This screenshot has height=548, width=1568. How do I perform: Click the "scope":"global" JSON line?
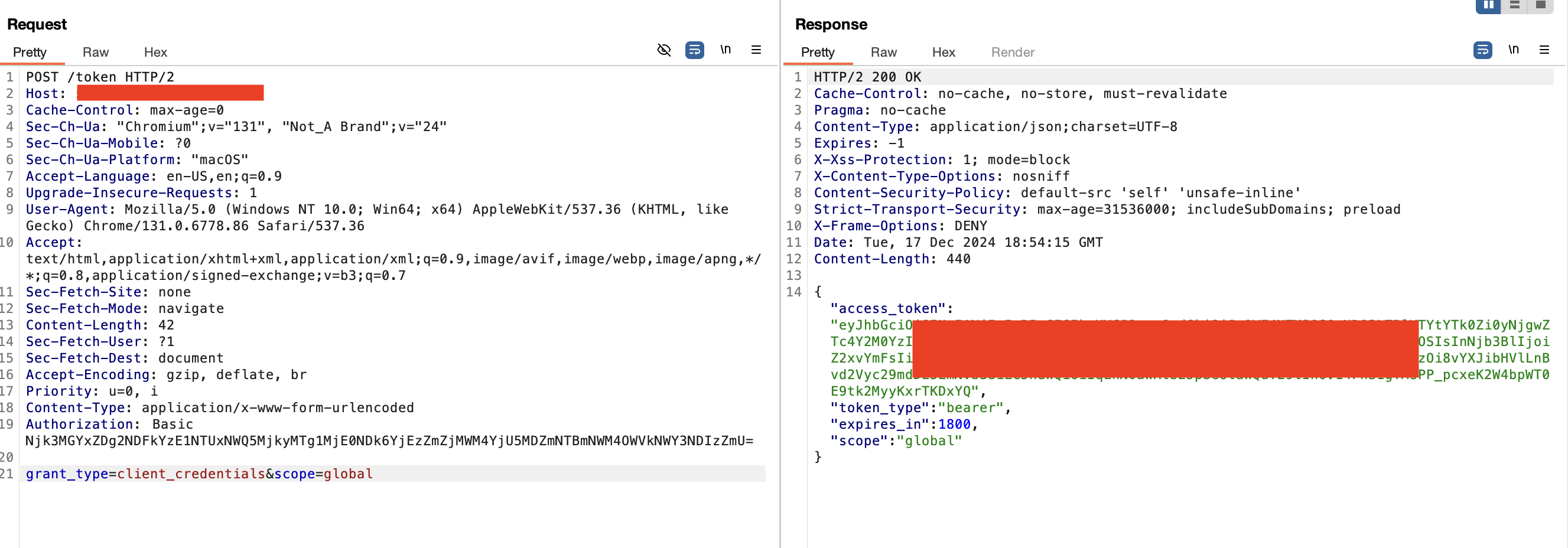(896, 441)
